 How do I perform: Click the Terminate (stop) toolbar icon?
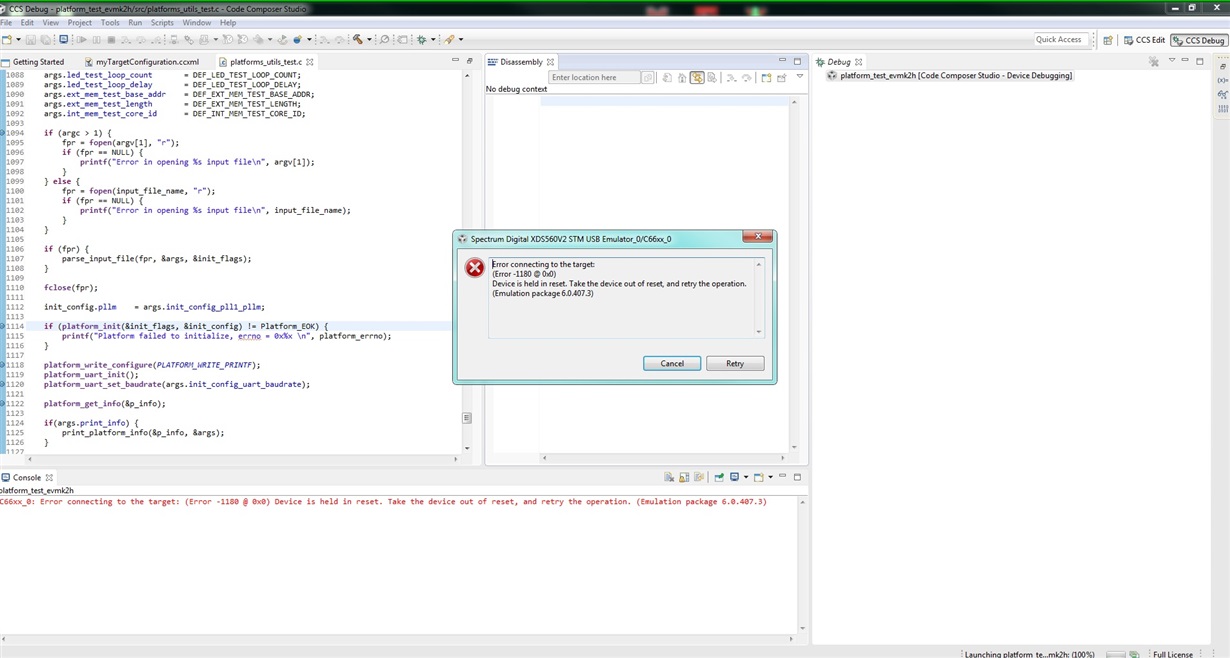coord(111,40)
